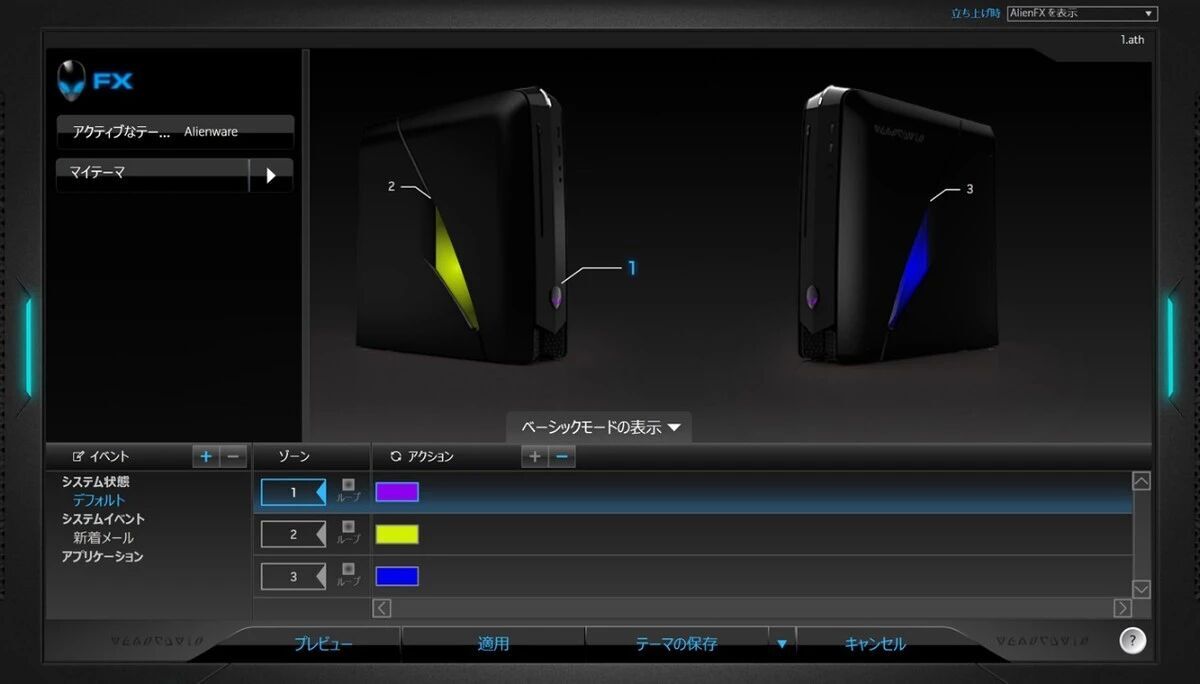Click scroll right arrow in actions timeline

pyautogui.click(x=1122, y=608)
